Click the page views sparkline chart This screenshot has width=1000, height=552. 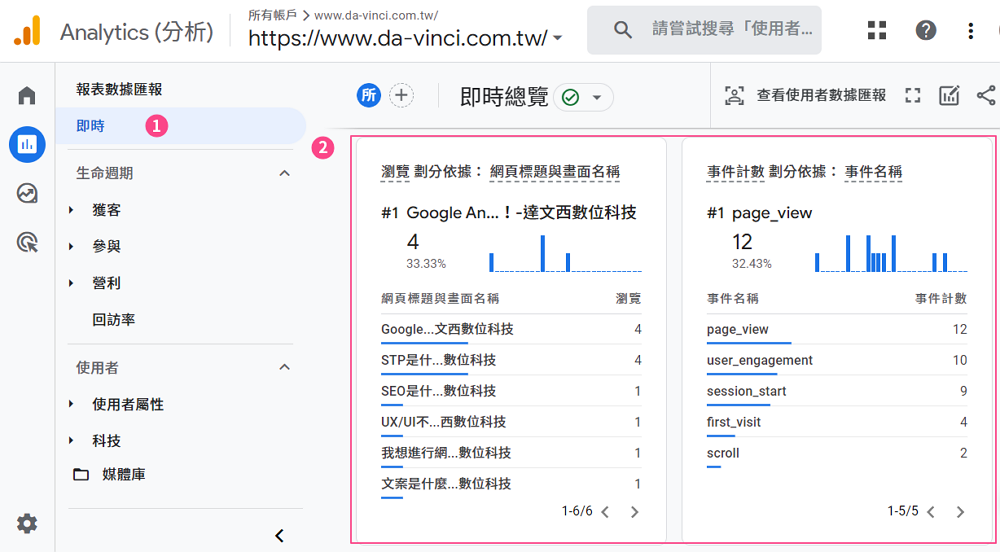(x=565, y=253)
